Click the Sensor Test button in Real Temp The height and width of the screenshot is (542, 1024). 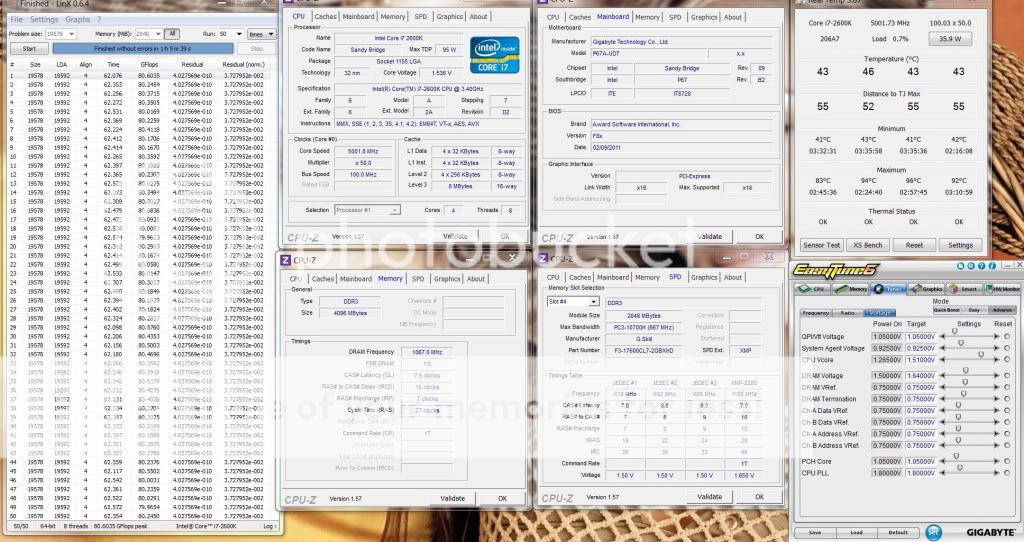click(821, 245)
